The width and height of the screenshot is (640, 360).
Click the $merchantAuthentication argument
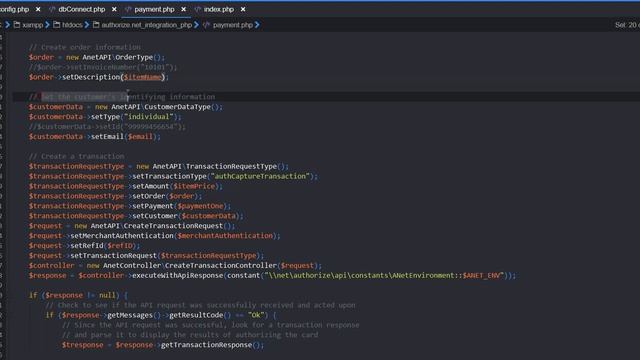click(x=225, y=236)
